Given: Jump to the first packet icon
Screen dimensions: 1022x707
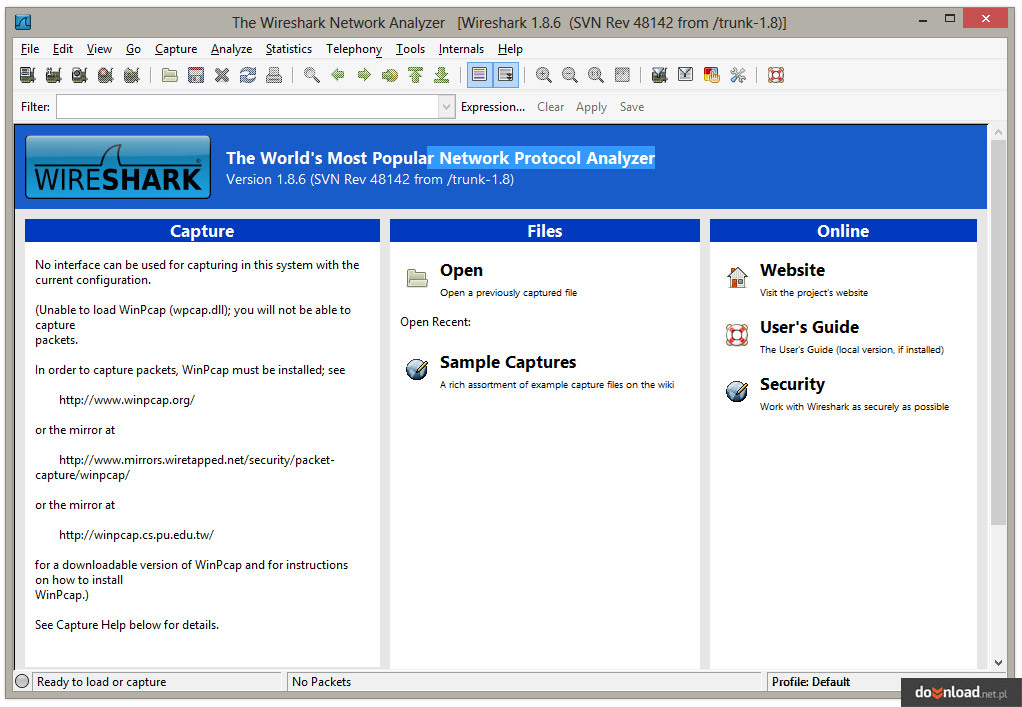Looking at the screenshot, I should tap(416, 75).
